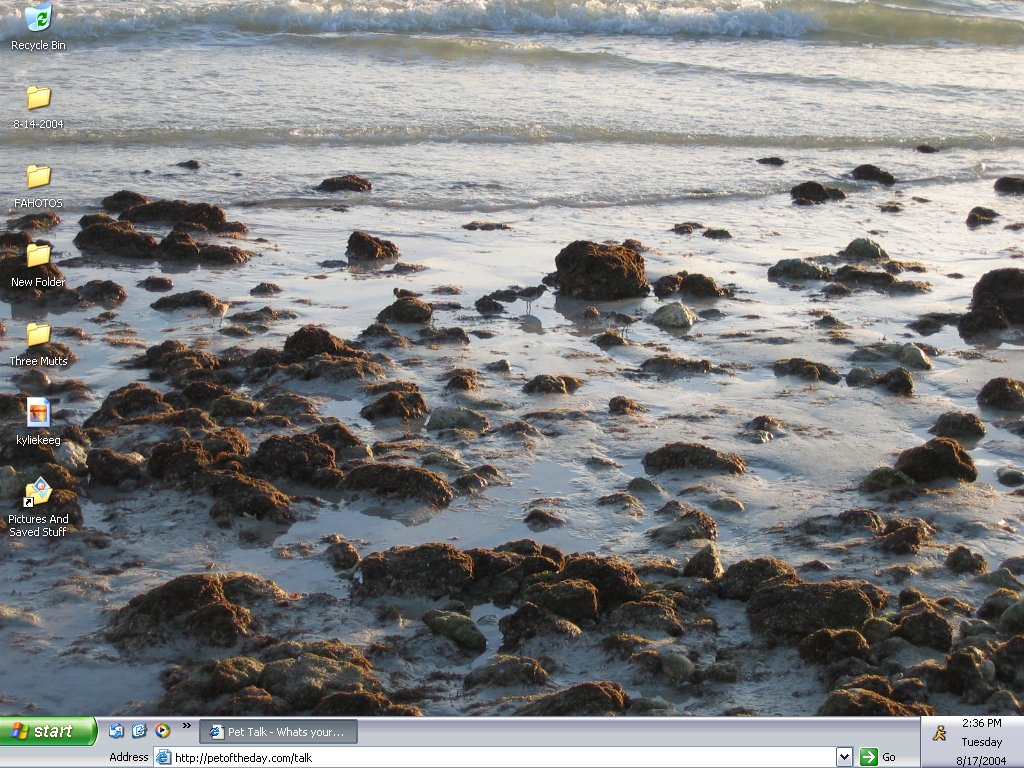Image resolution: width=1024 pixels, height=768 pixels.
Task: Click the Start button
Action: pos(48,731)
